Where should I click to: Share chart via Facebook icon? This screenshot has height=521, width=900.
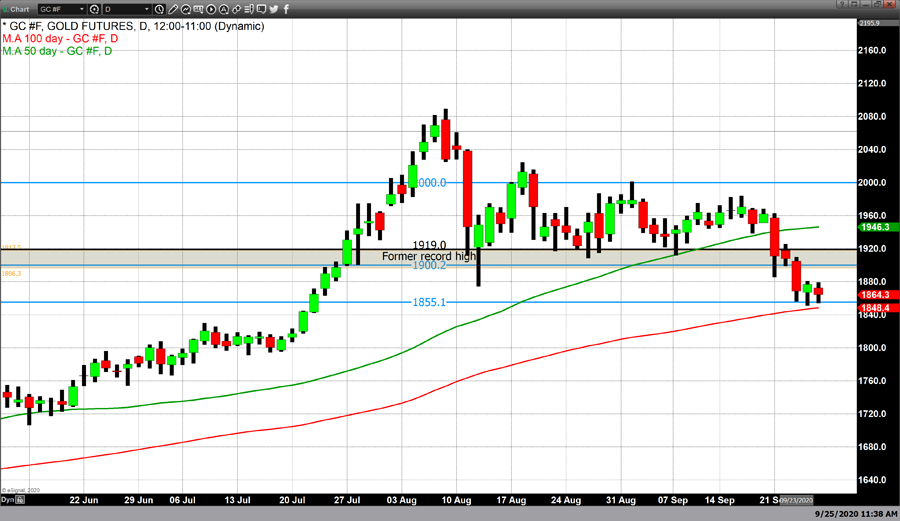pyautogui.click(x=287, y=9)
